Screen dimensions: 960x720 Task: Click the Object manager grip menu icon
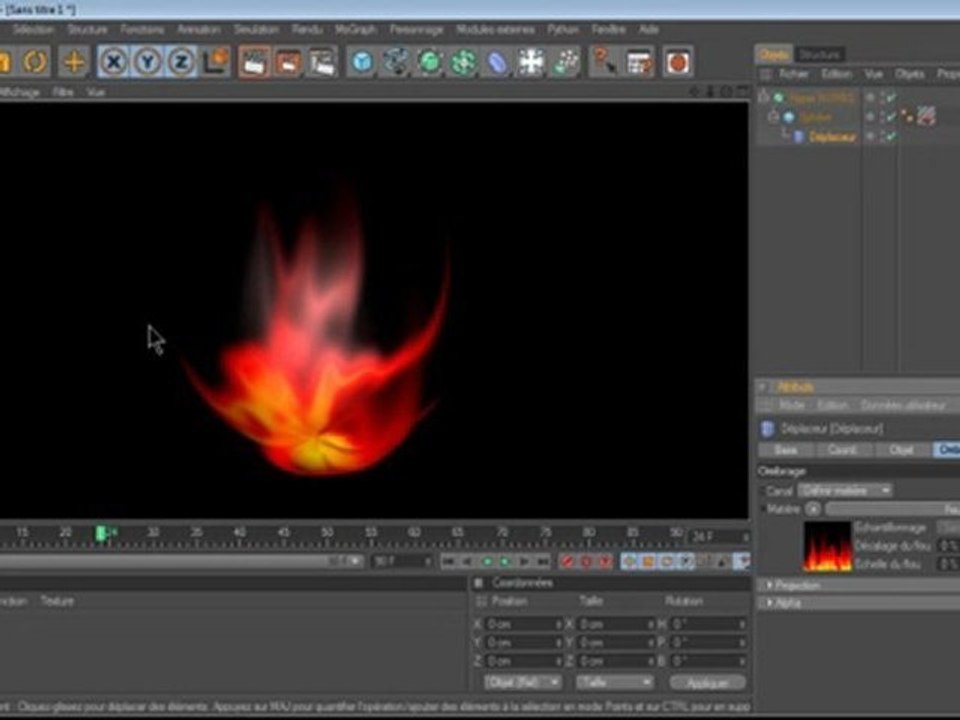(x=765, y=75)
